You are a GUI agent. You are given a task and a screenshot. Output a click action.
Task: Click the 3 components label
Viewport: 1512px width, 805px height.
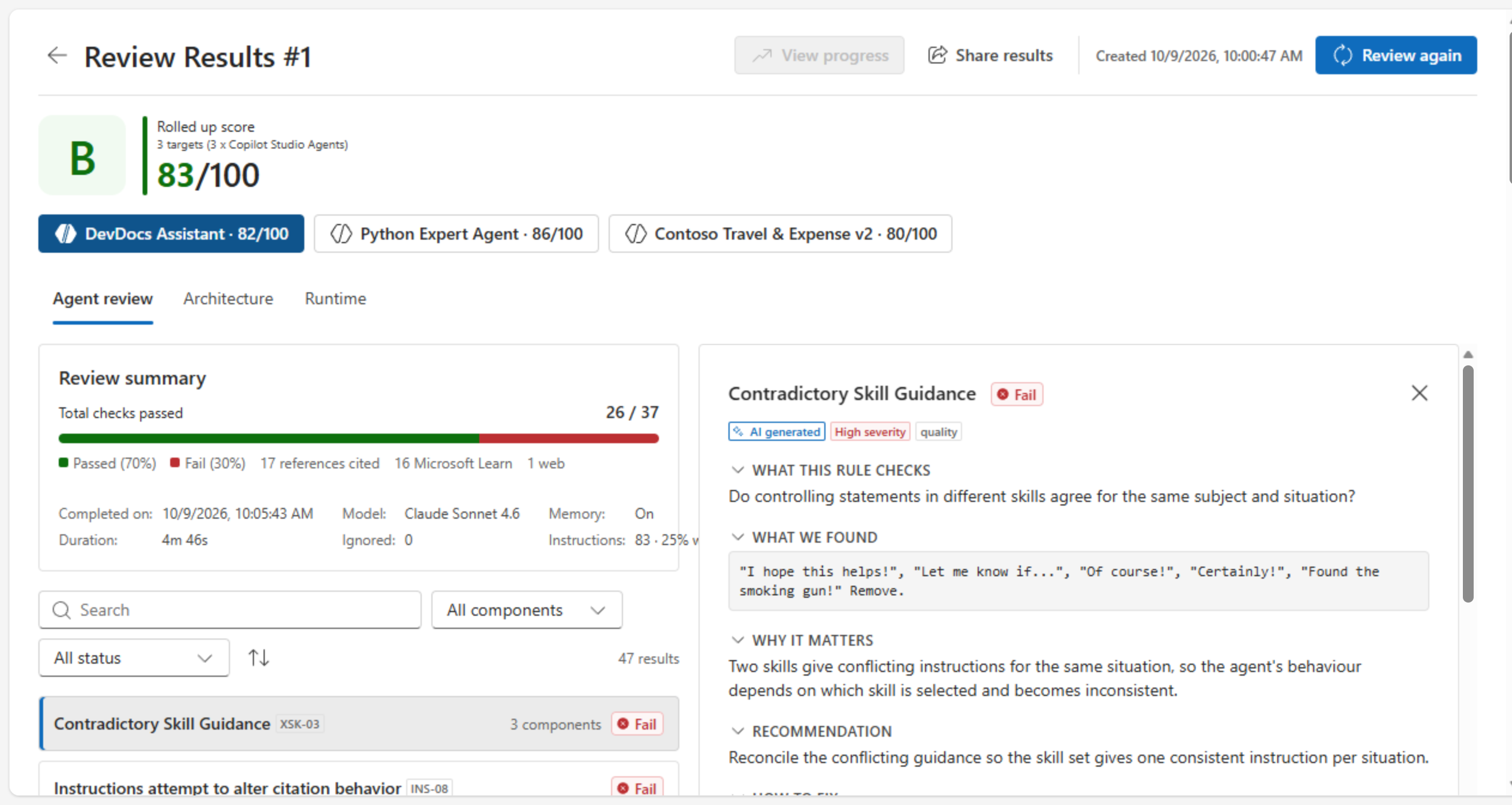click(555, 724)
